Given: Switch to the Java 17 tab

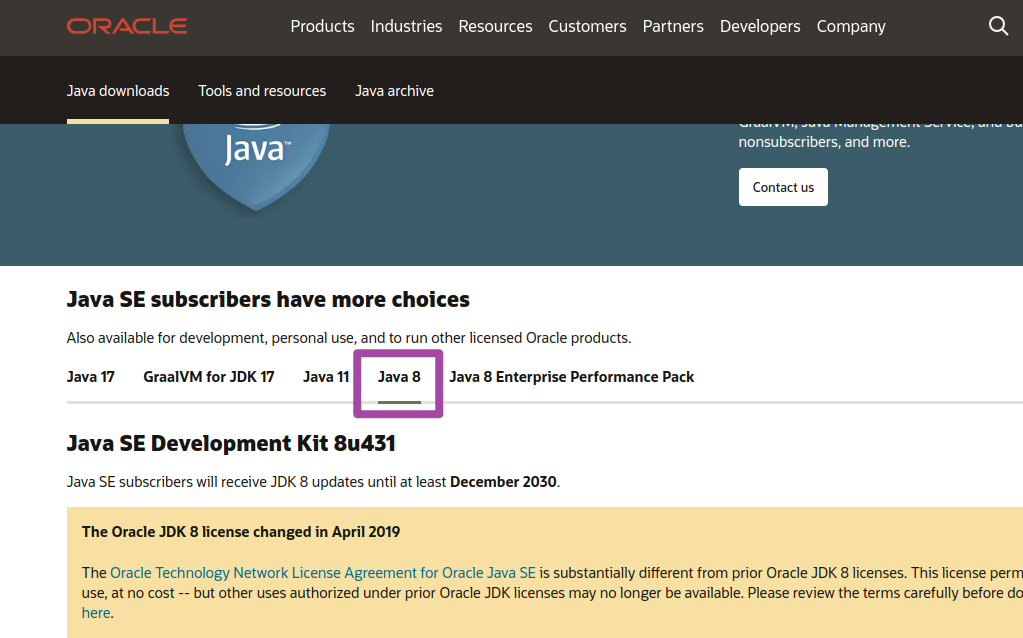Looking at the screenshot, I should coord(91,377).
